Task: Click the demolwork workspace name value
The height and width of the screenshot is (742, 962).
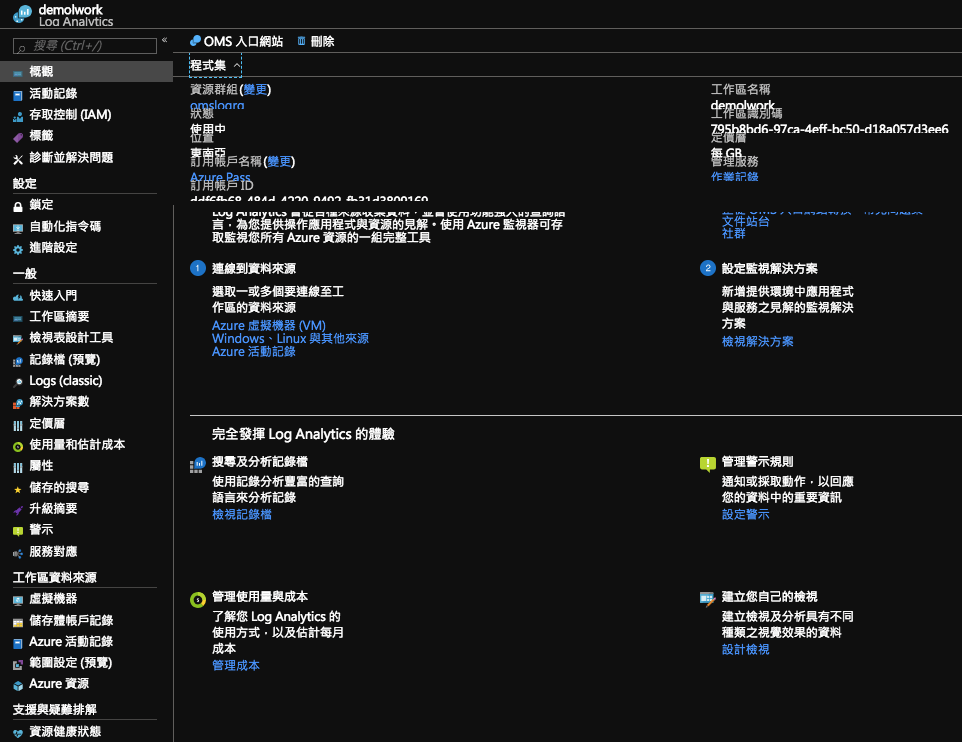Action: (x=742, y=105)
